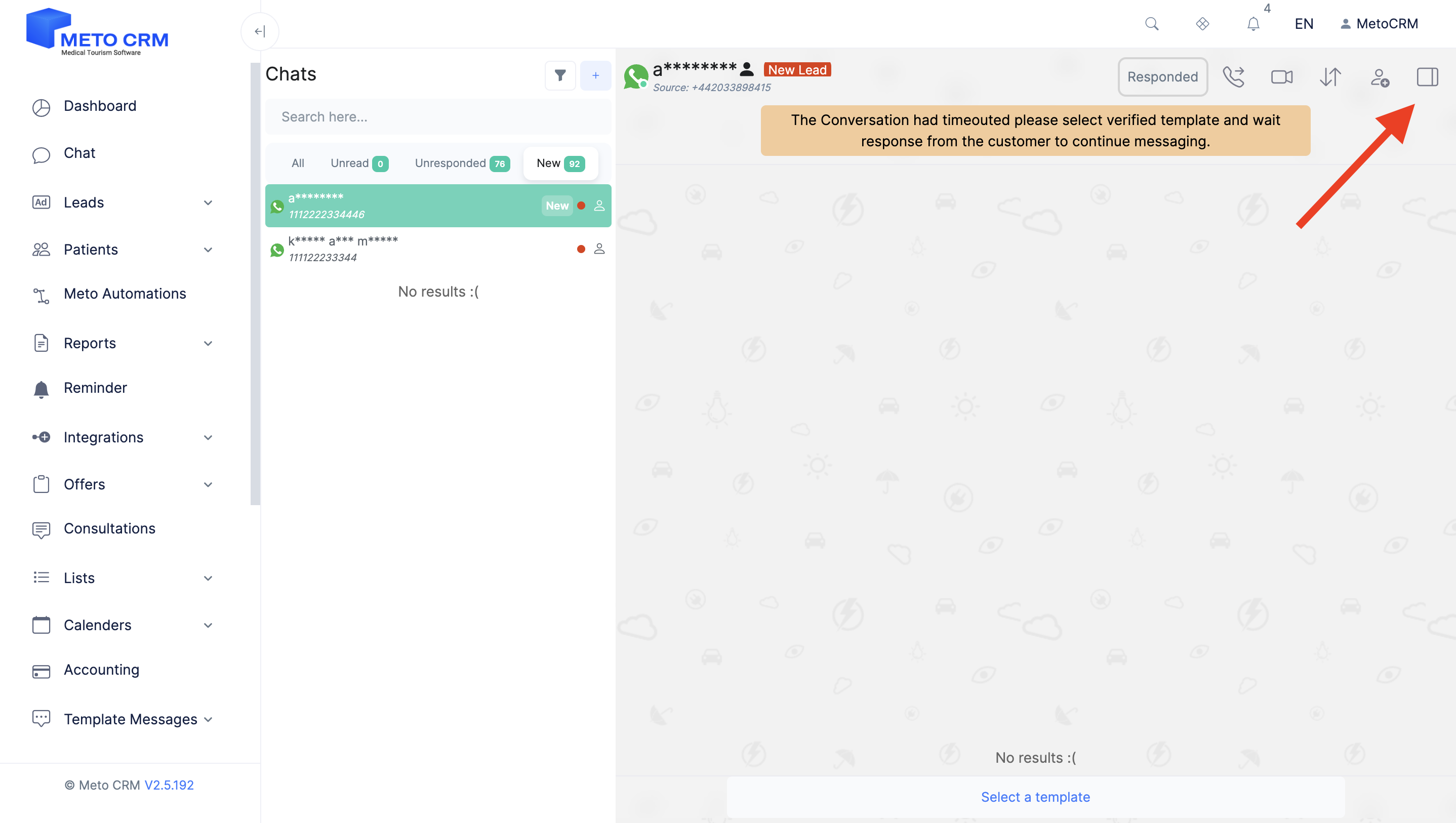Open the global search magnifier icon

(x=1151, y=24)
